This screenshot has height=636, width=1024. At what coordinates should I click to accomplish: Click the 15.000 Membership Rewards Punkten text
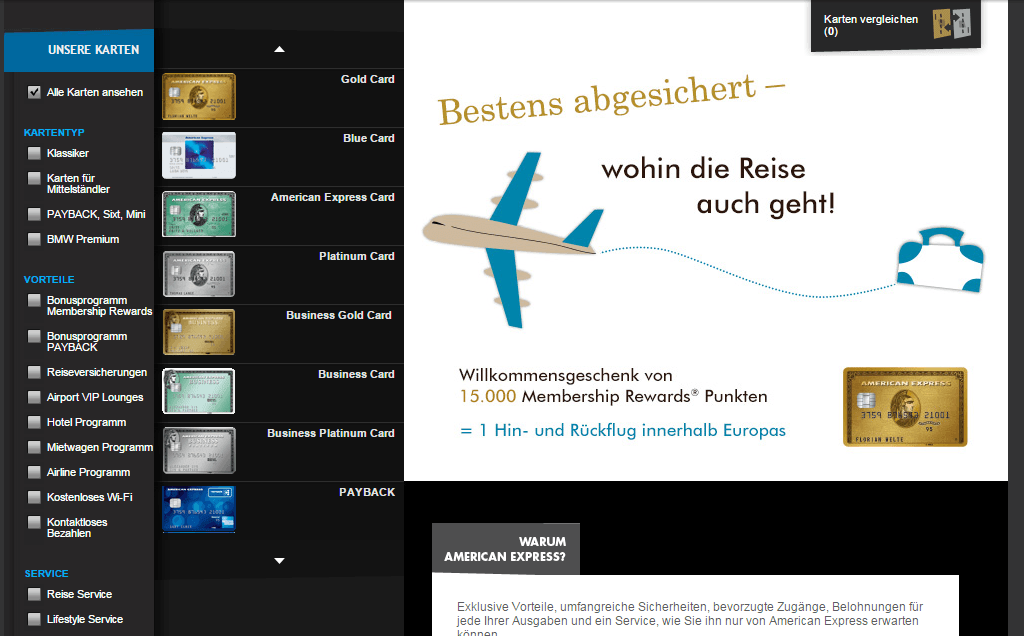[613, 396]
